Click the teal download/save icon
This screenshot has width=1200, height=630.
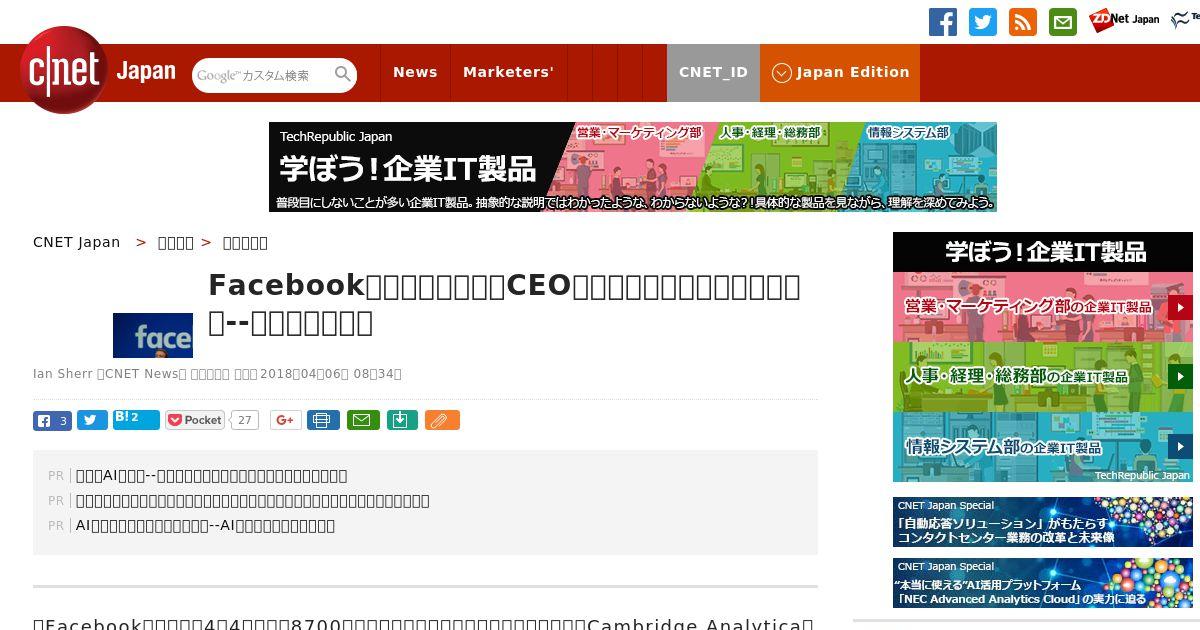coord(401,421)
